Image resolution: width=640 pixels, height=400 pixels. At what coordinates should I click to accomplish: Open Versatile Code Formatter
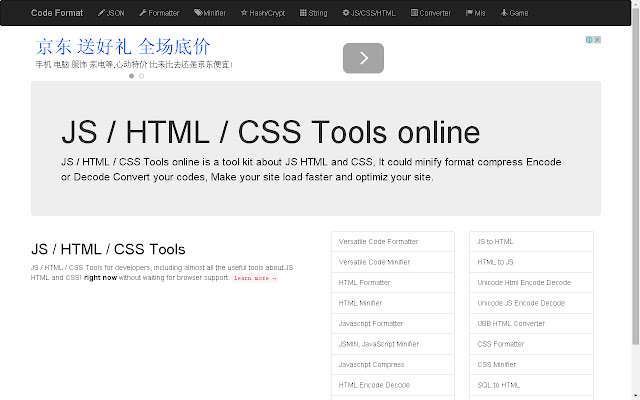[x=393, y=242]
